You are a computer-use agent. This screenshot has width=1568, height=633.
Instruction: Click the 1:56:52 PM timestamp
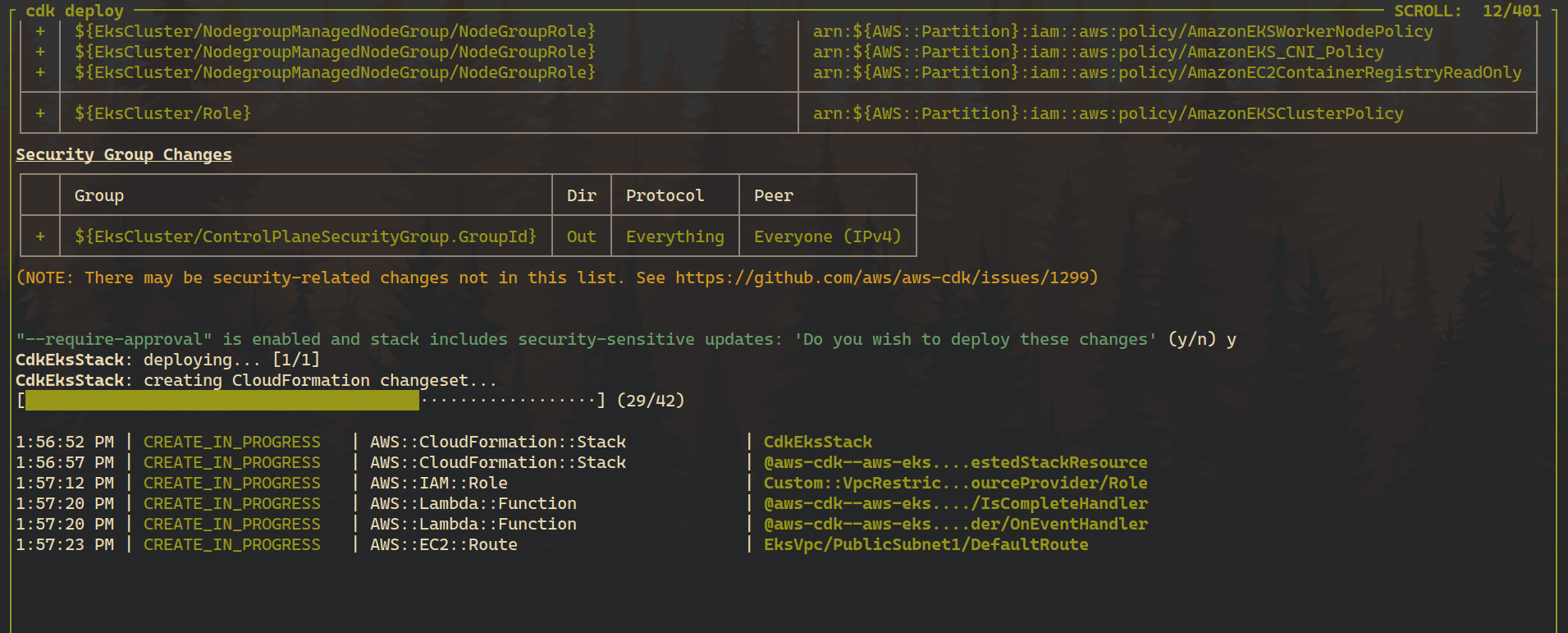pos(65,442)
